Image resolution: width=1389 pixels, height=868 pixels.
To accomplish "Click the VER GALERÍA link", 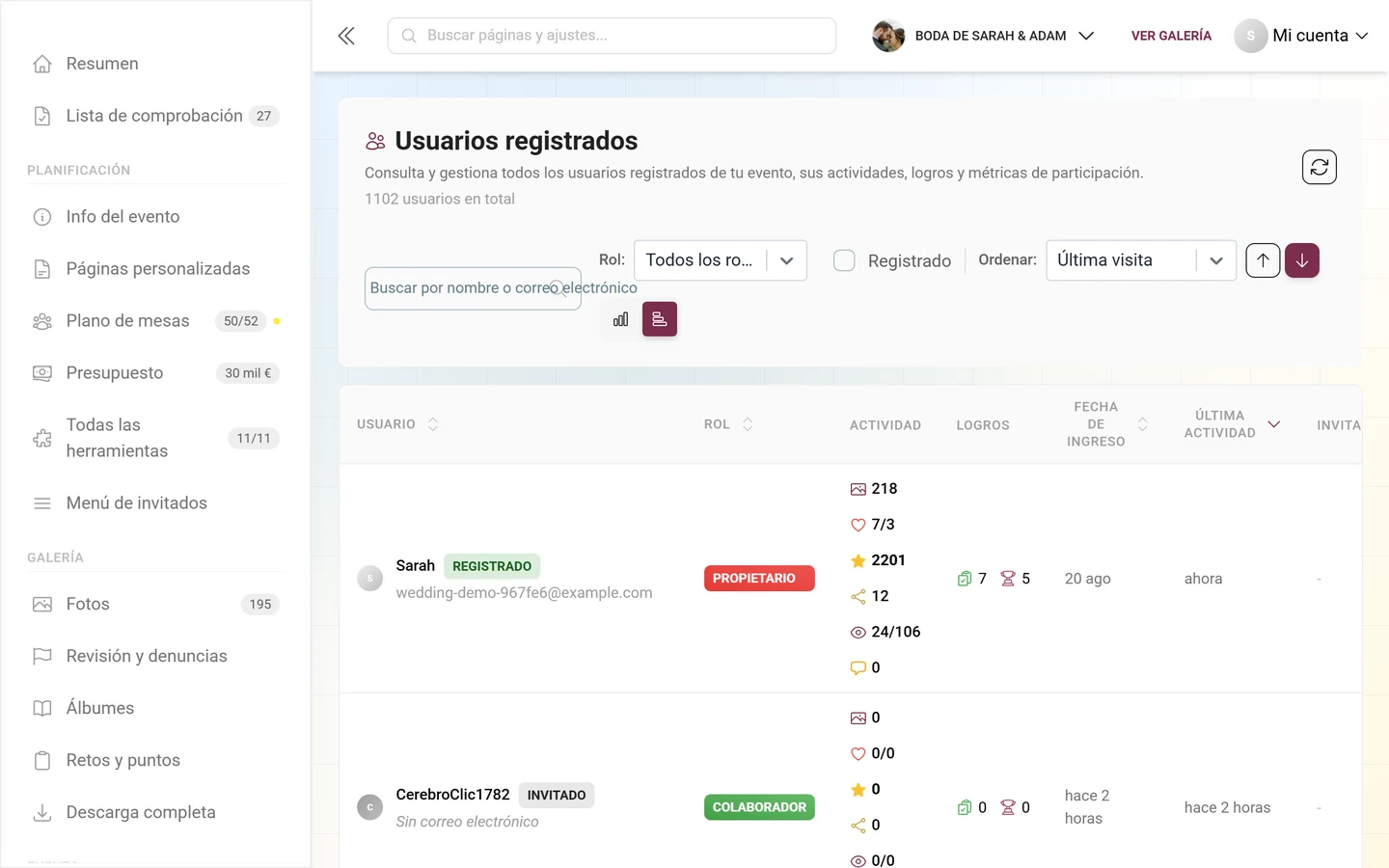I will pyautogui.click(x=1171, y=36).
